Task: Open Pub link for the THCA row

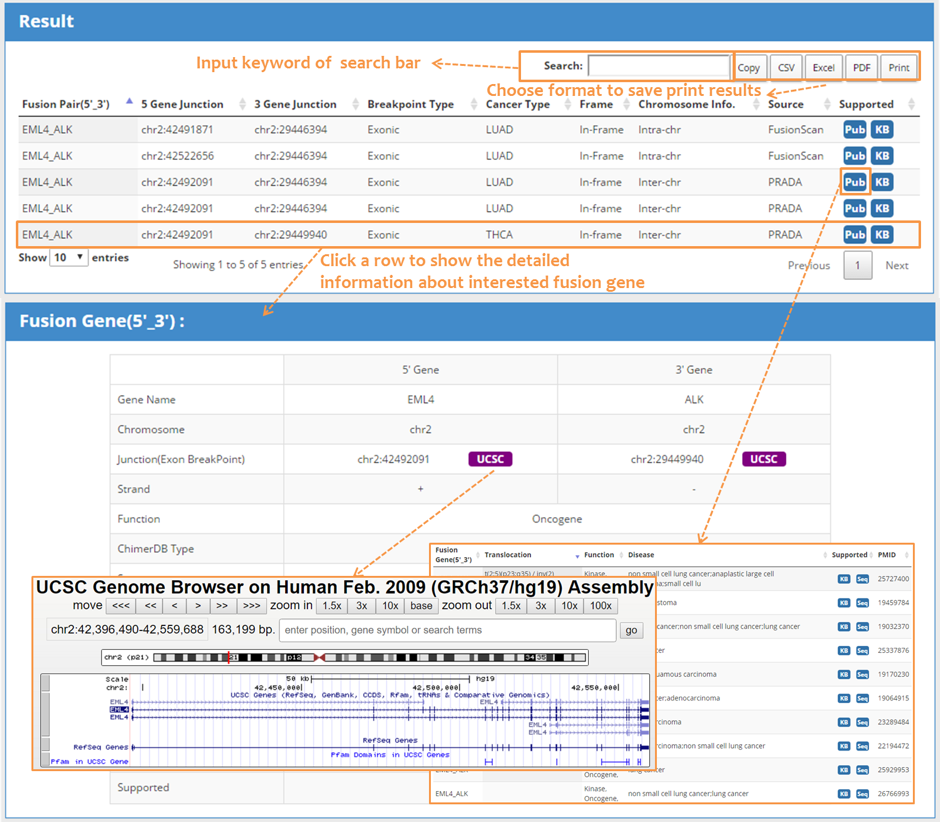Action: click(x=854, y=234)
